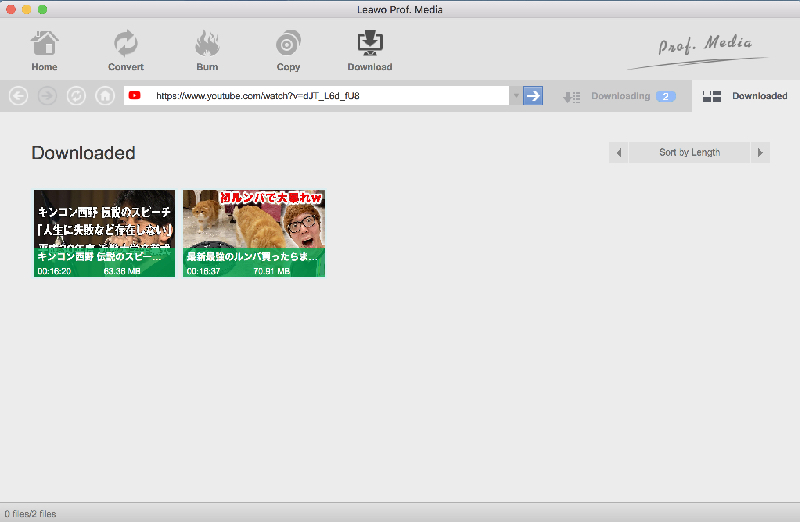Switch to the Downloading tab

[619, 96]
